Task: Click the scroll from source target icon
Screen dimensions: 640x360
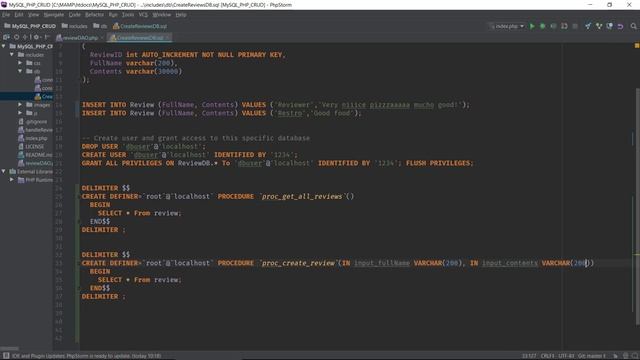Action: [x=16, y=37]
